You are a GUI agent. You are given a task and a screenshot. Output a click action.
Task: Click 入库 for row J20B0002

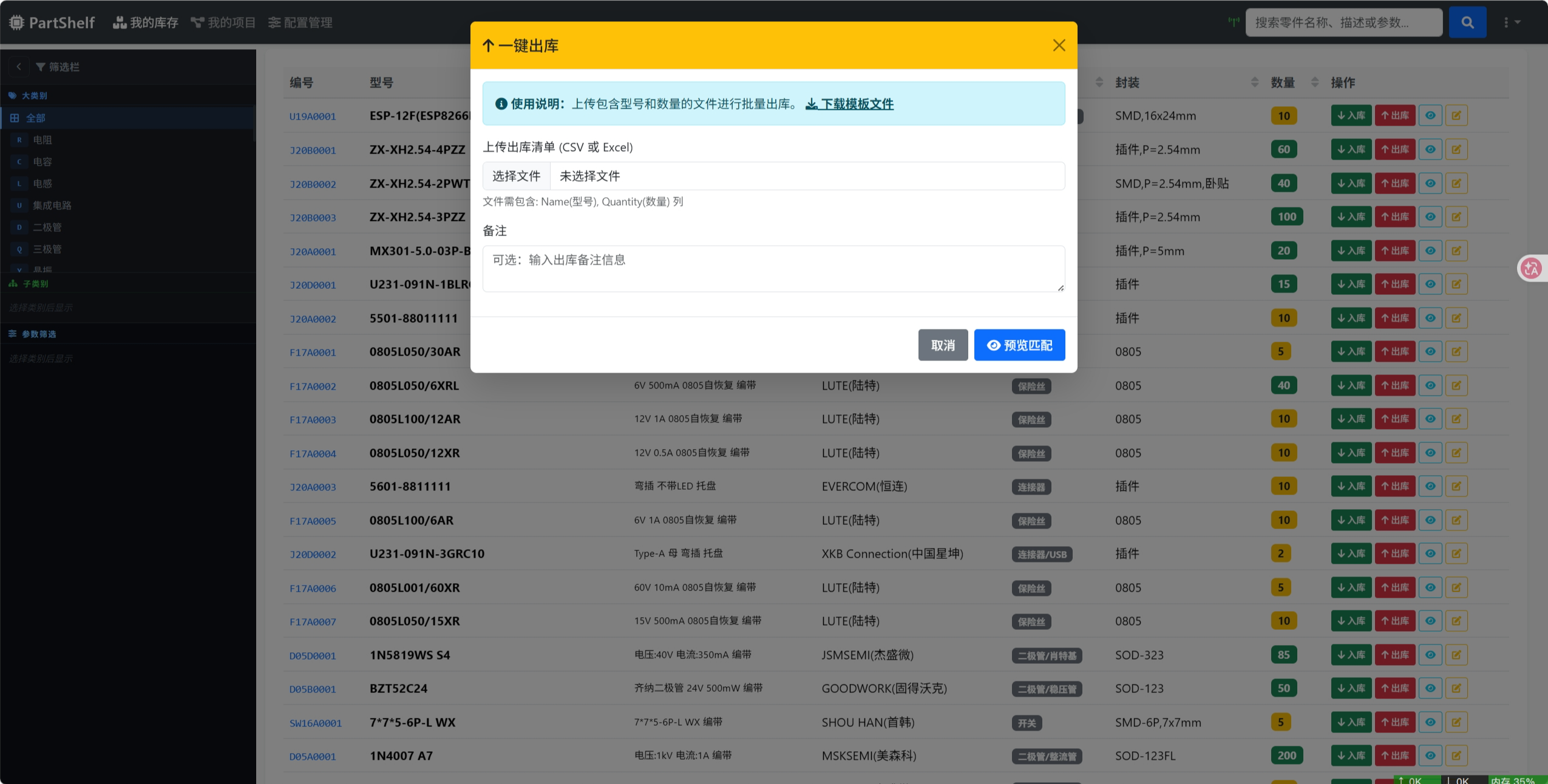pyautogui.click(x=1351, y=183)
